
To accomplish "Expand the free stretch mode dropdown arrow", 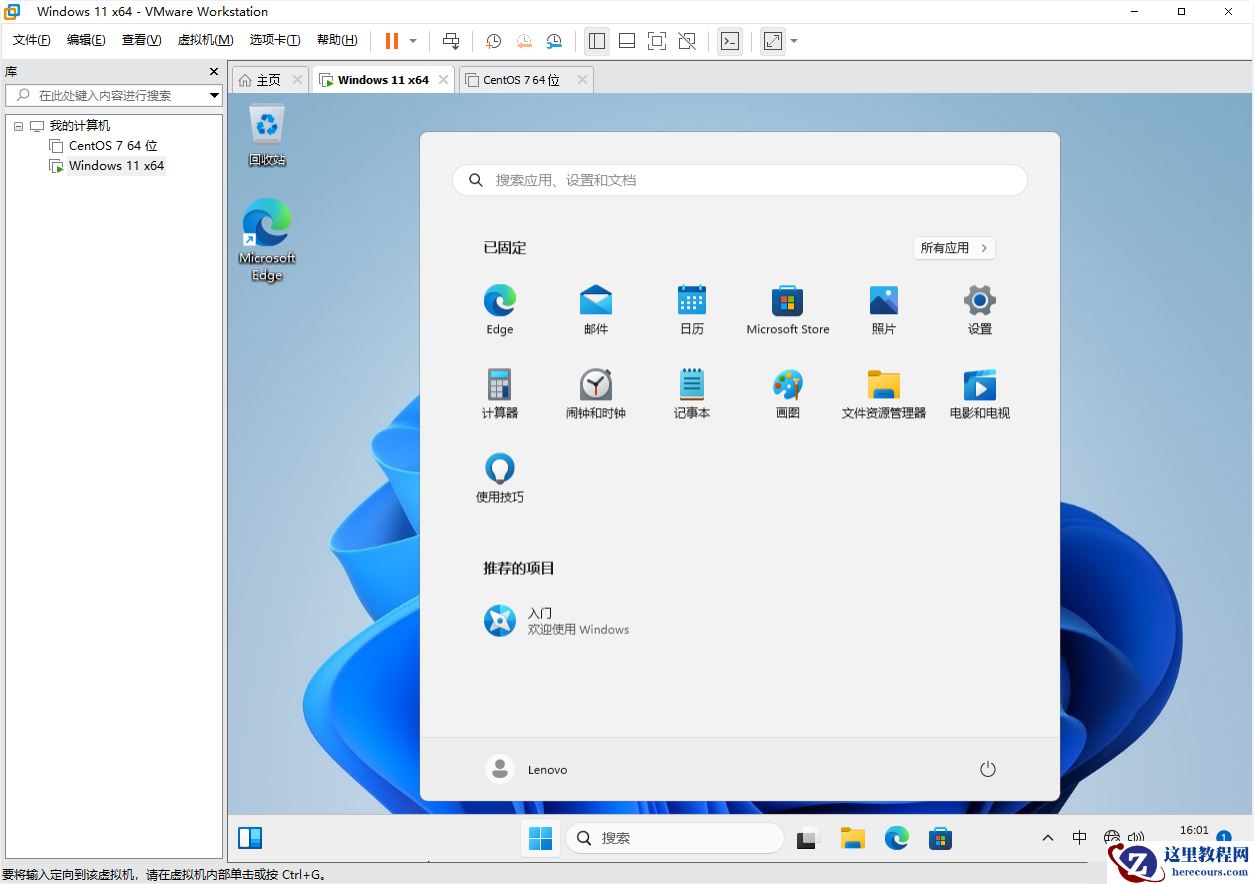I will coord(795,41).
